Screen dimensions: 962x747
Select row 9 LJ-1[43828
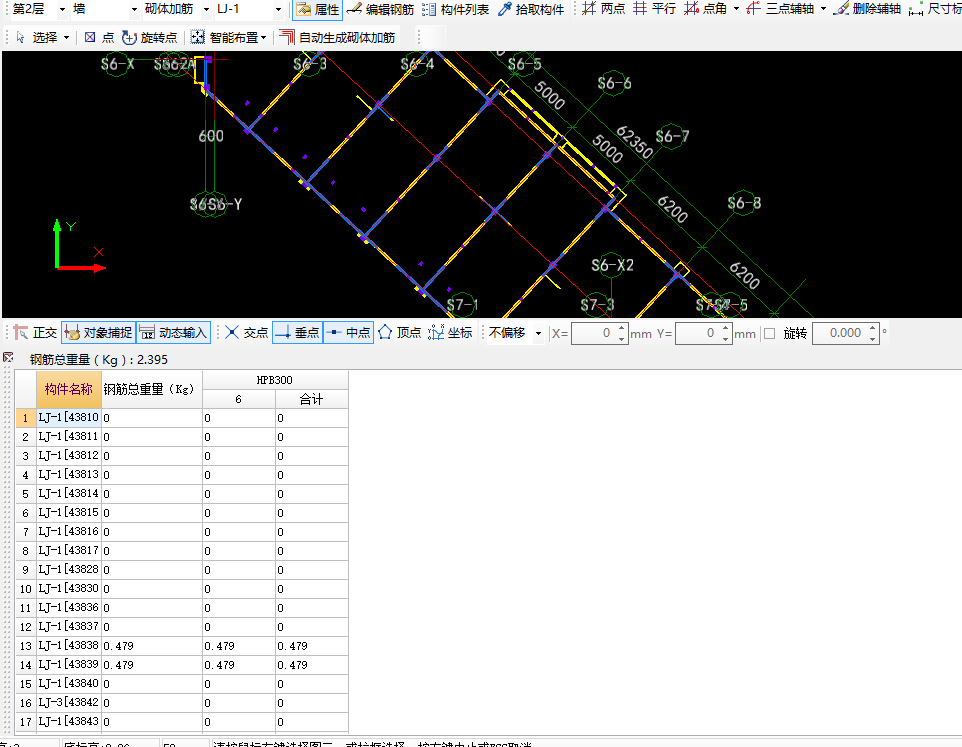(69, 570)
